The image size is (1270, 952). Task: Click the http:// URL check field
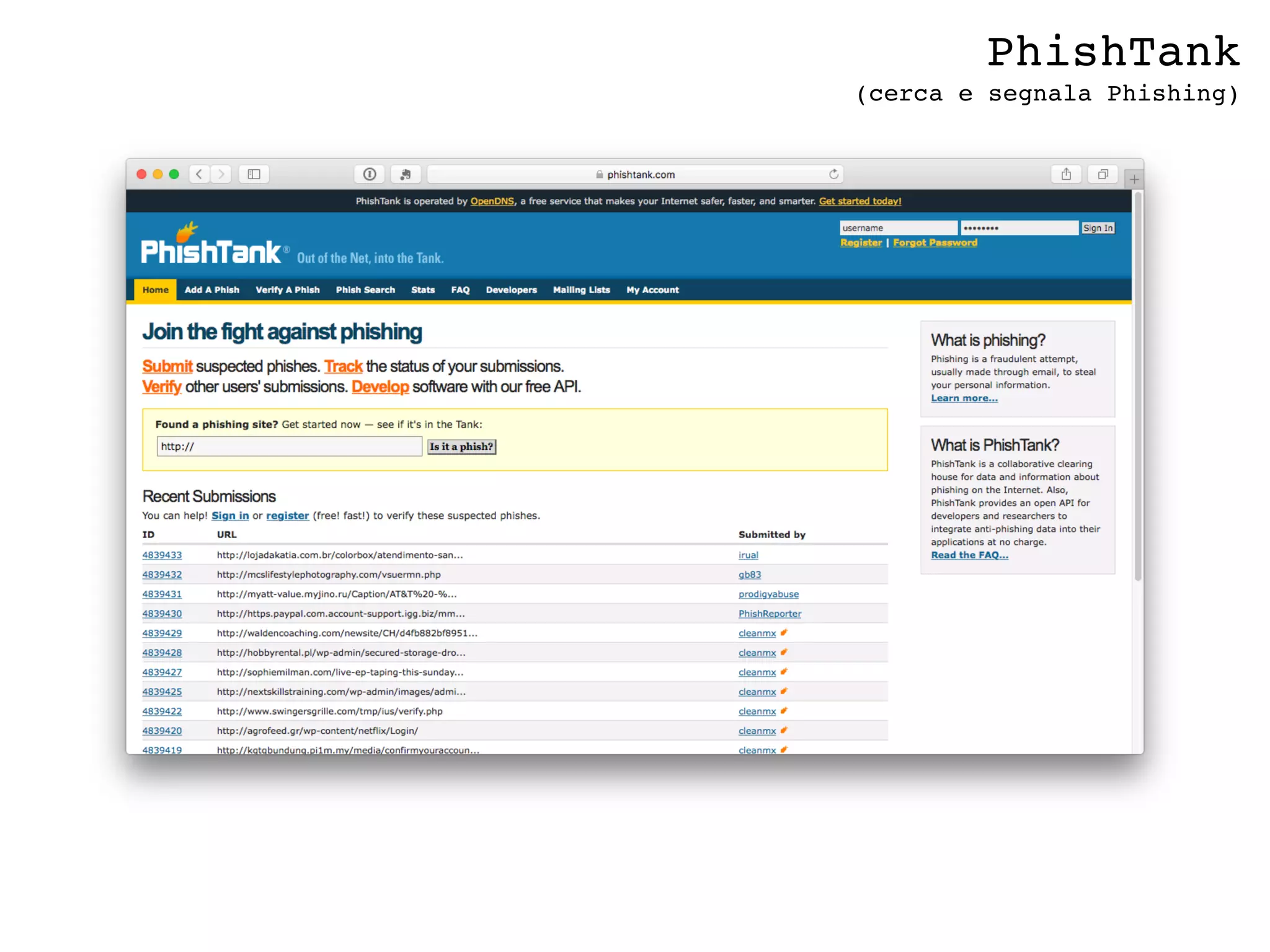[x=290, y=446]
